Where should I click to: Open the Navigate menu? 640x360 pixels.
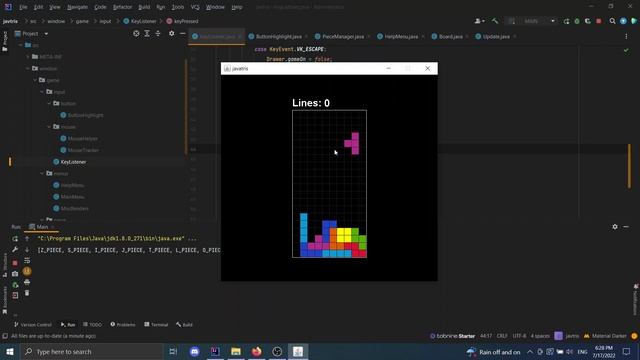pos(78,7)
